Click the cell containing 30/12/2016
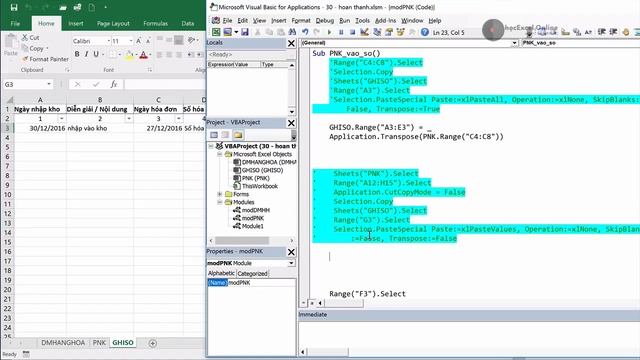The image size is (640, 360). (x=40, y=128)
